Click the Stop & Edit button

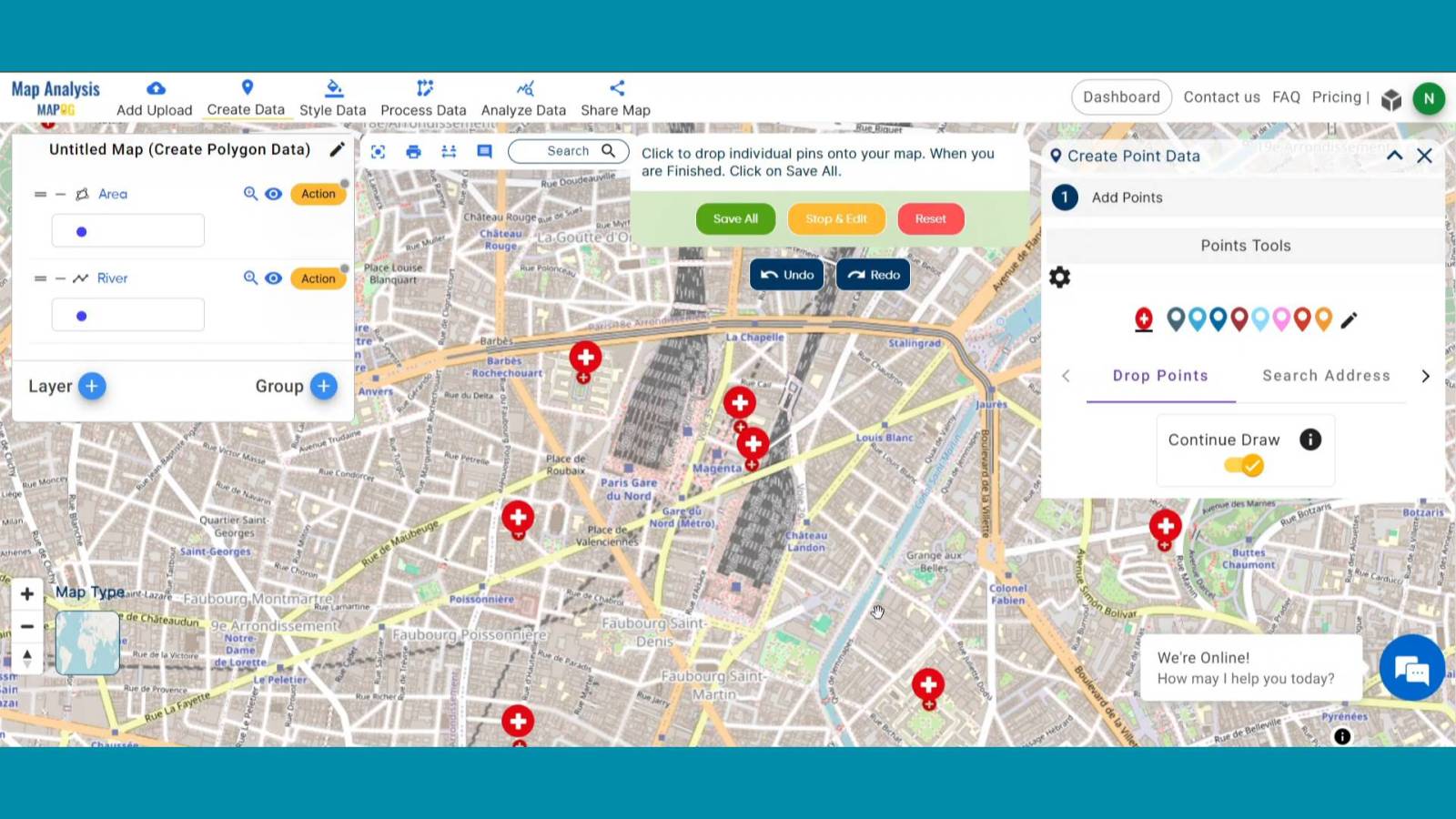pyautogui.click(x=836, y=218)
